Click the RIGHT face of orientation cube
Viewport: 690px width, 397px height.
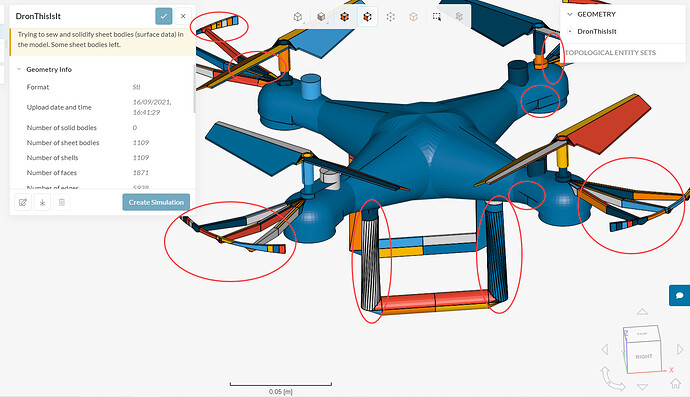point(644,356)
